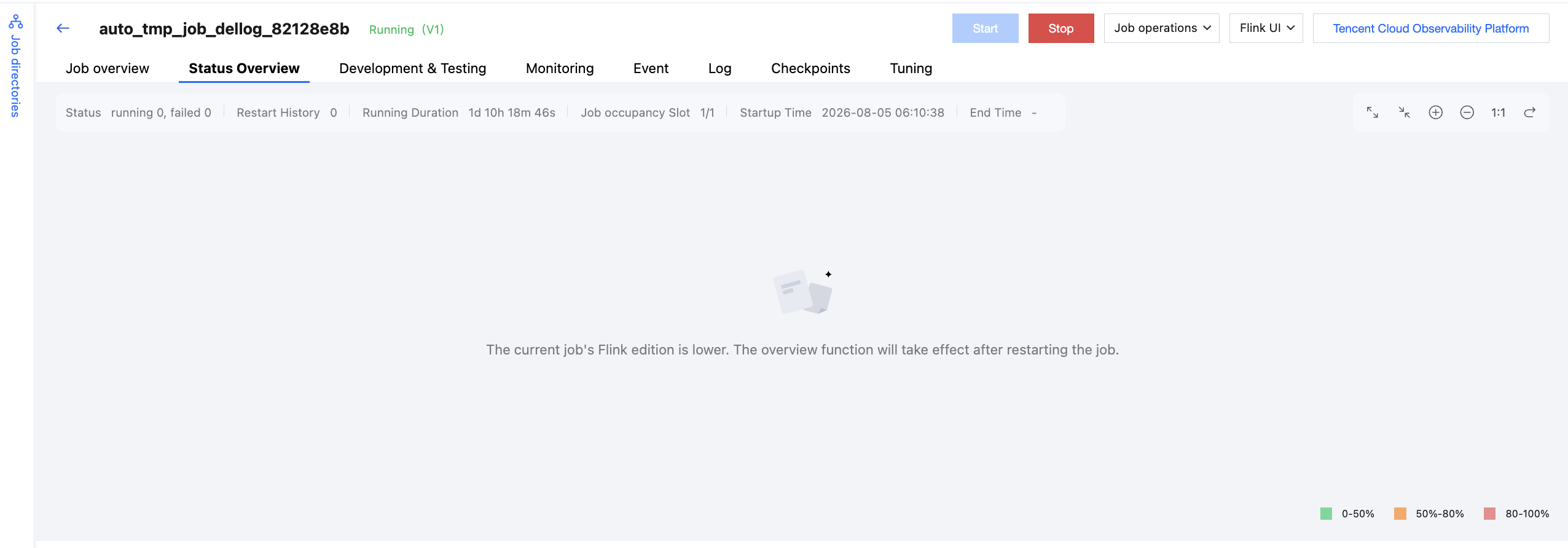The height and width of the screenshot is (548, 1568).
Task: Click the Job operations chevron arrow
Action: pyautogui.click(x=1207, y=28)
